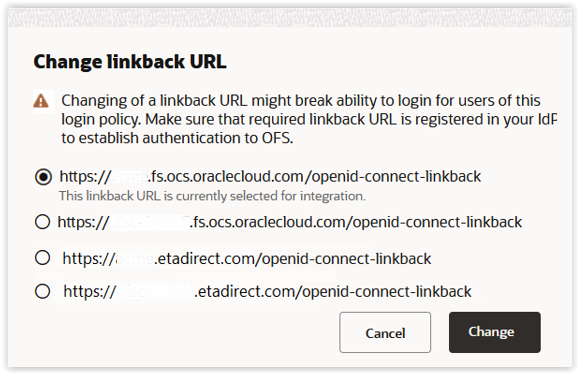This screenshot has width=579, height=374.
Task: Click the blurred subdomain in the first URL
Action: pos(129,177)
